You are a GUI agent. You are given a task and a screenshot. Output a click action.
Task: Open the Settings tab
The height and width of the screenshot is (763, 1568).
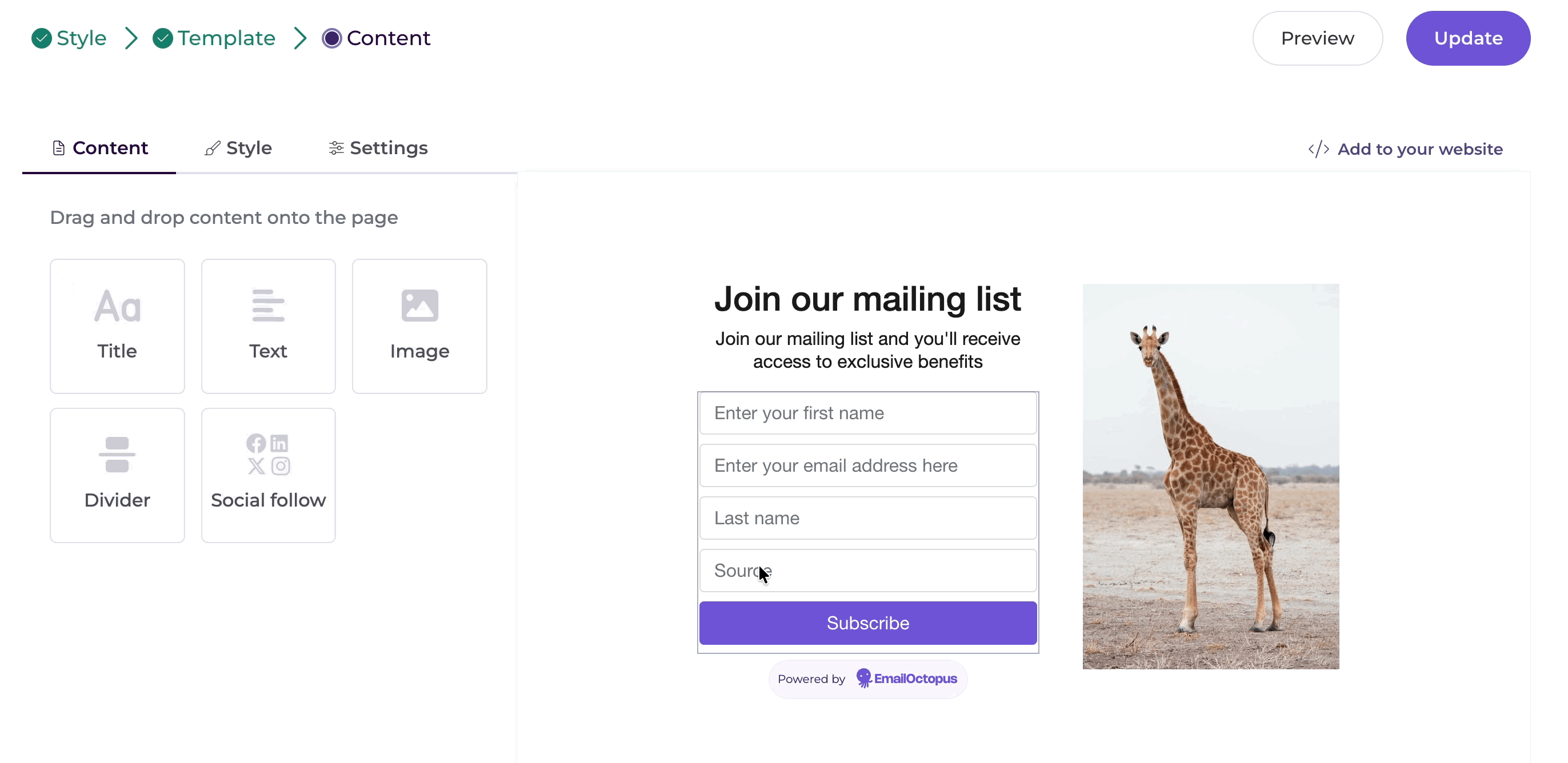pyautogui.click(x=378, y=148)
